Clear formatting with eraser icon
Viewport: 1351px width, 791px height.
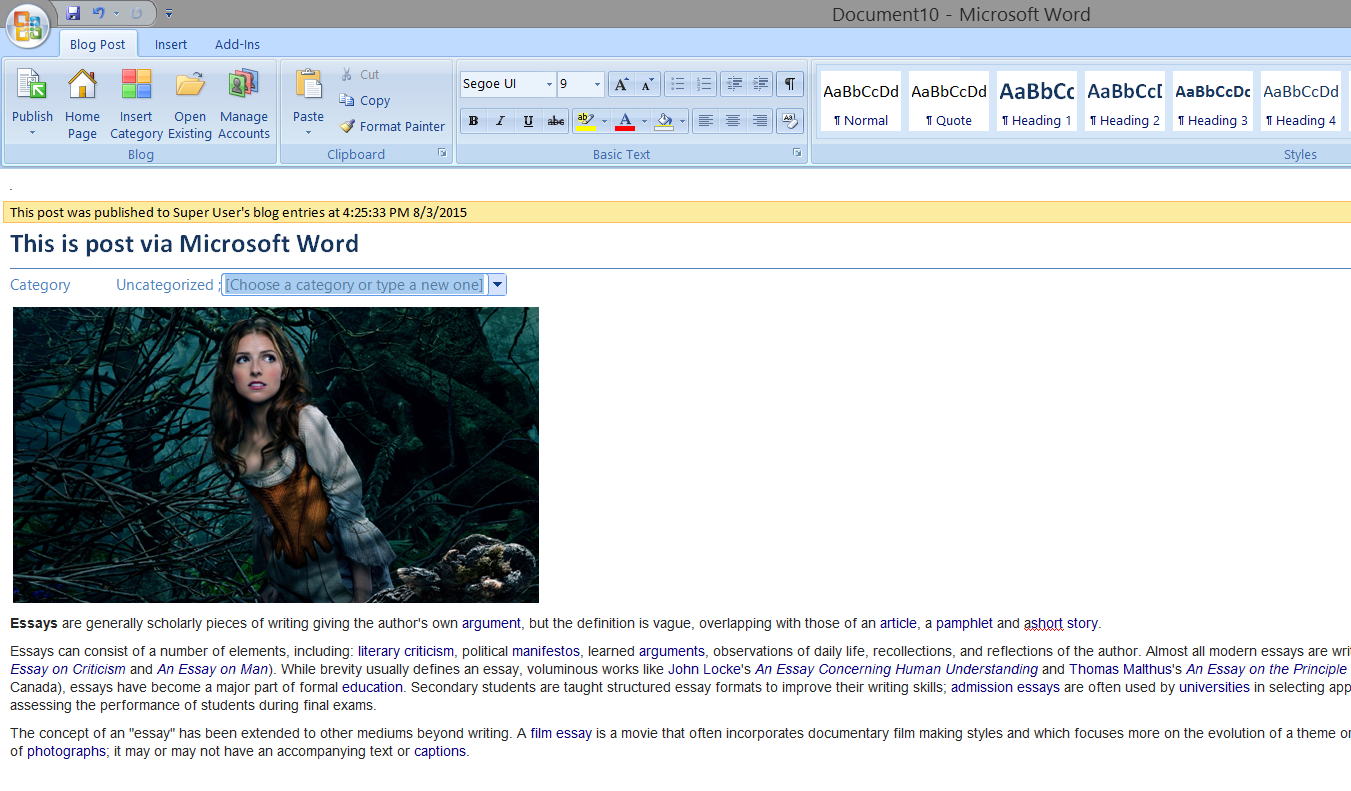(790, 121)
